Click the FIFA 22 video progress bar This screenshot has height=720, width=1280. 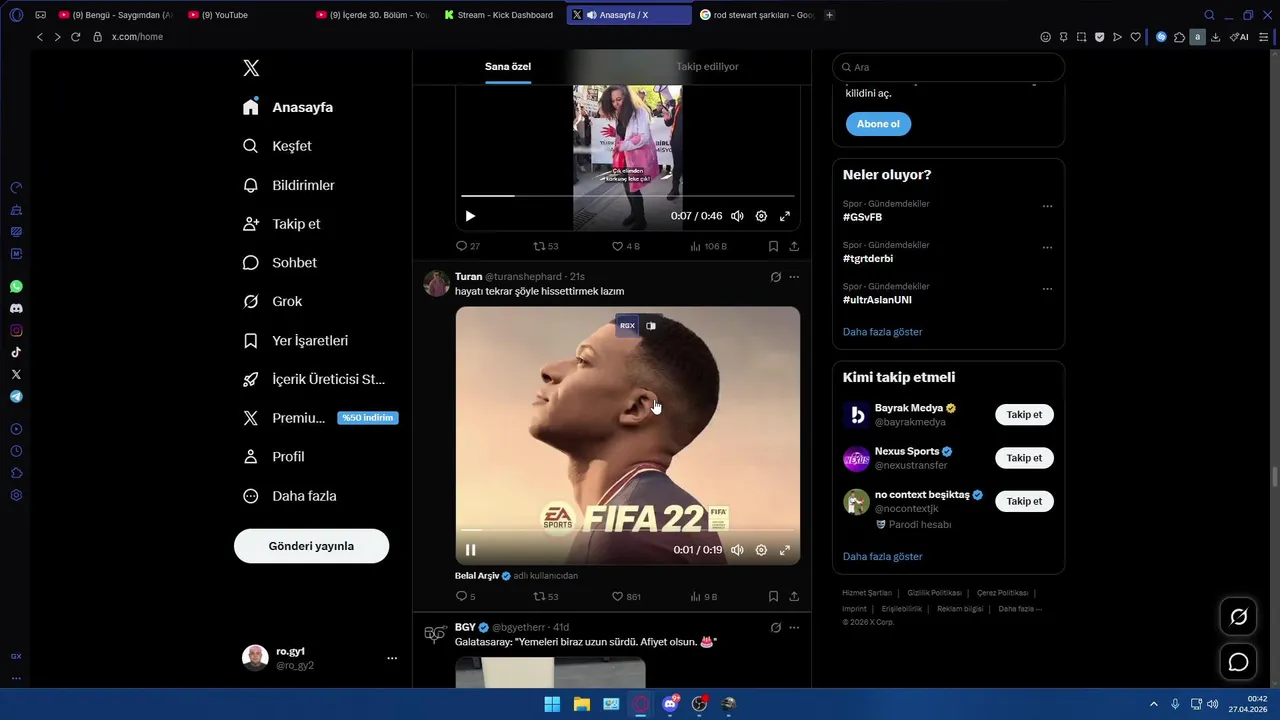[x=627, y=530]
